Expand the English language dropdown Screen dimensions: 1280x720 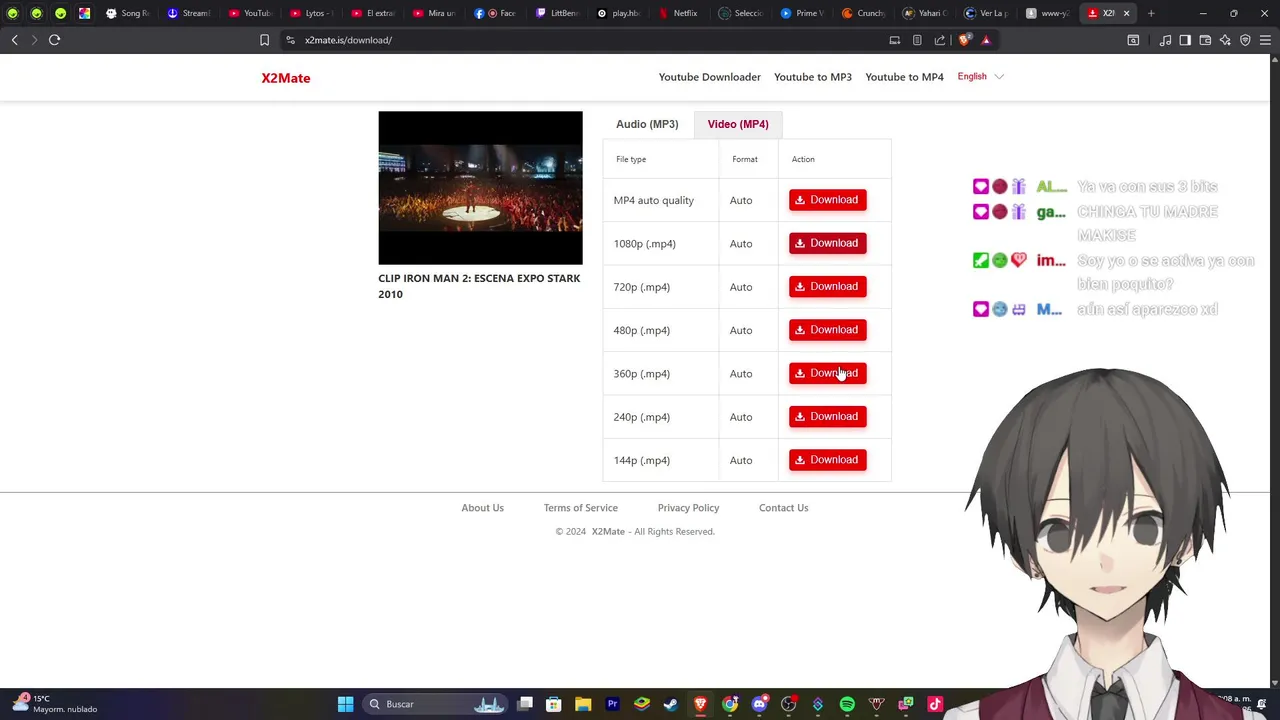980,77
